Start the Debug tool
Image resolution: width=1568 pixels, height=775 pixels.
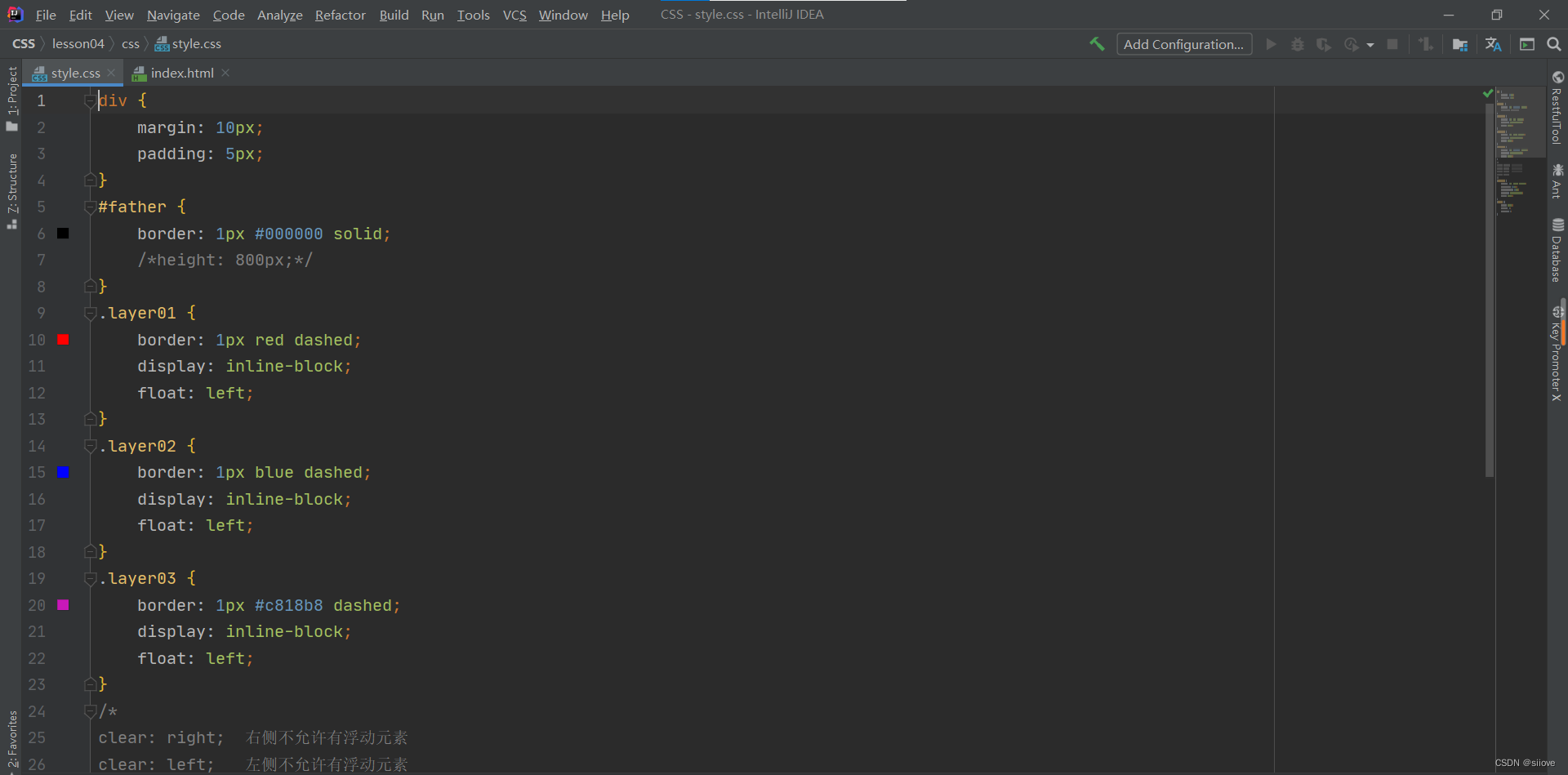[x=1298, y=44]
